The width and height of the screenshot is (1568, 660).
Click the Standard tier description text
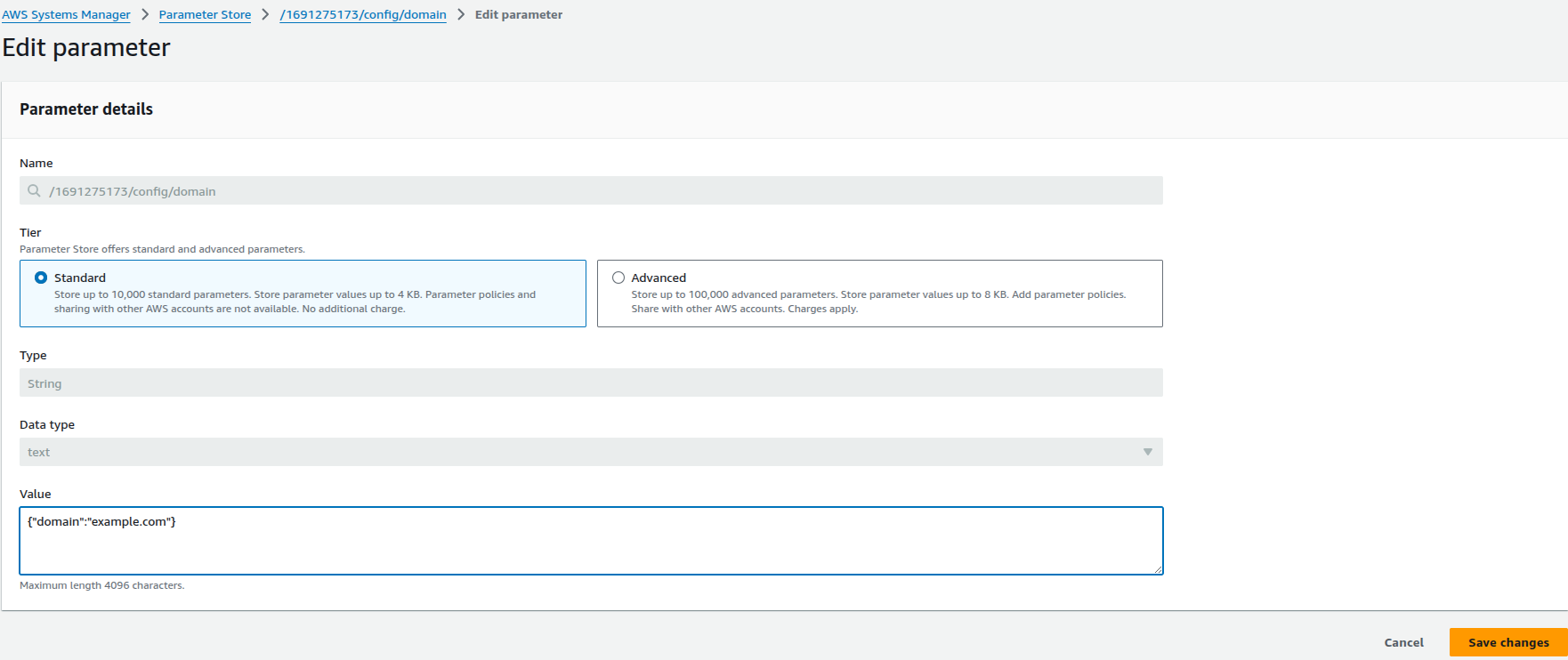pos(295,302)
